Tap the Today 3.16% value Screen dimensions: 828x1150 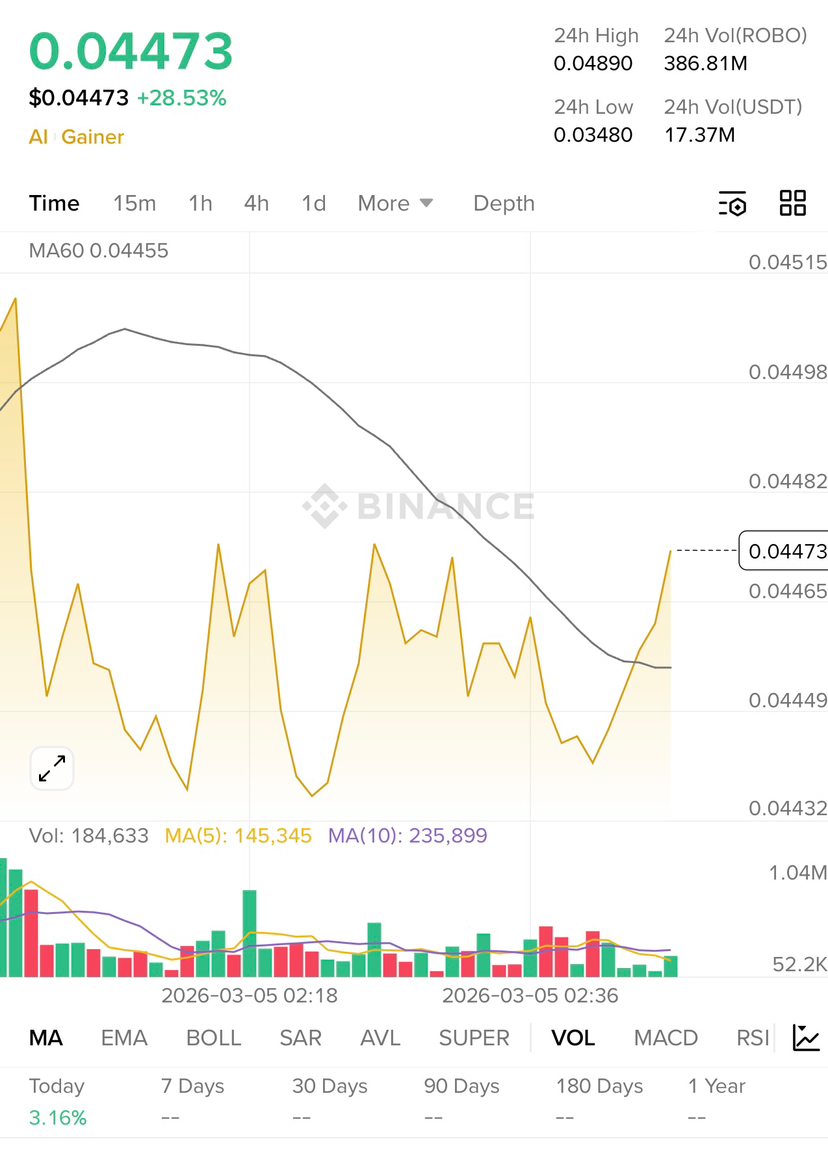coord(57,1118)
